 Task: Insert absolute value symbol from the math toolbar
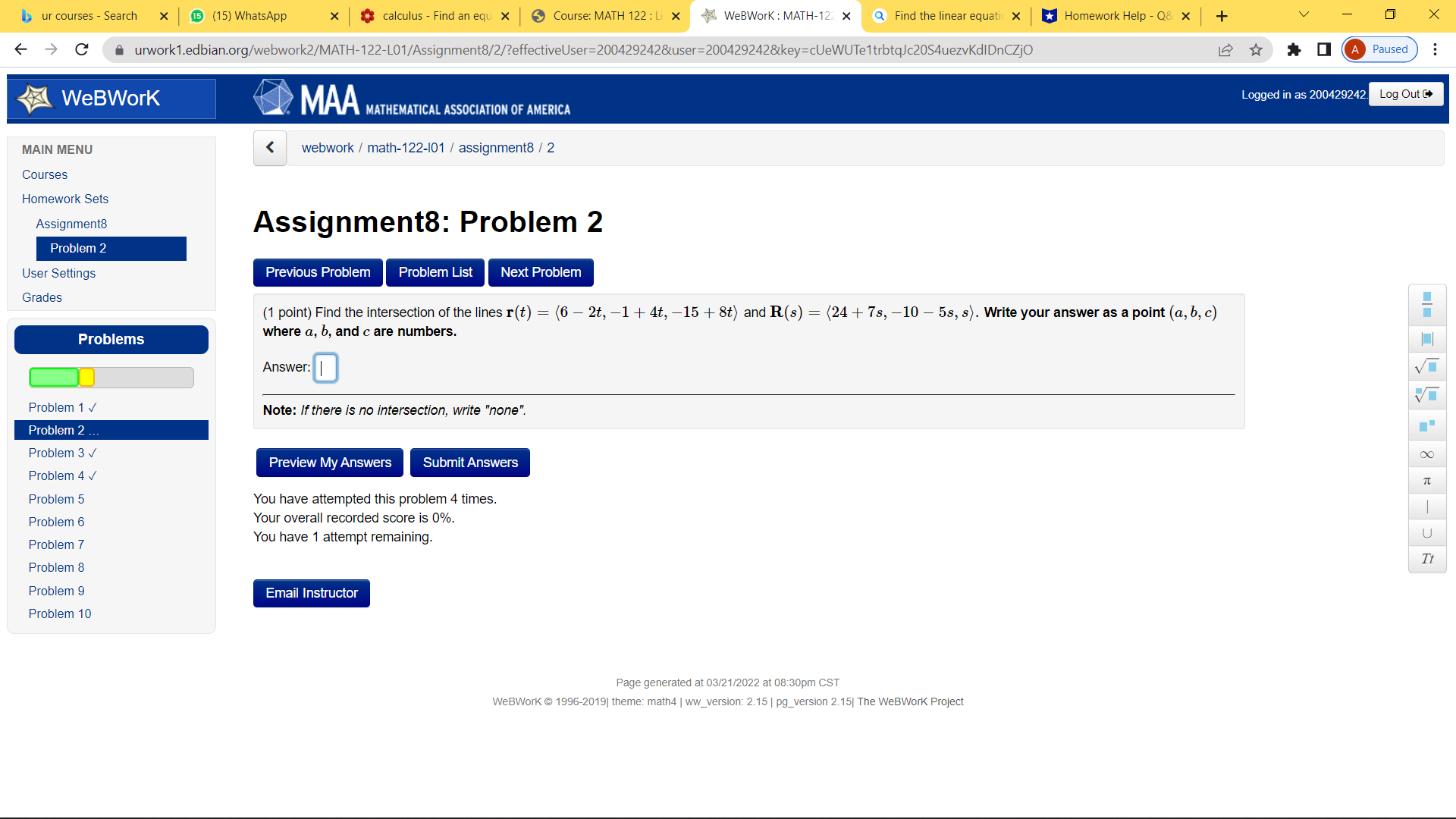point(1427,339)
